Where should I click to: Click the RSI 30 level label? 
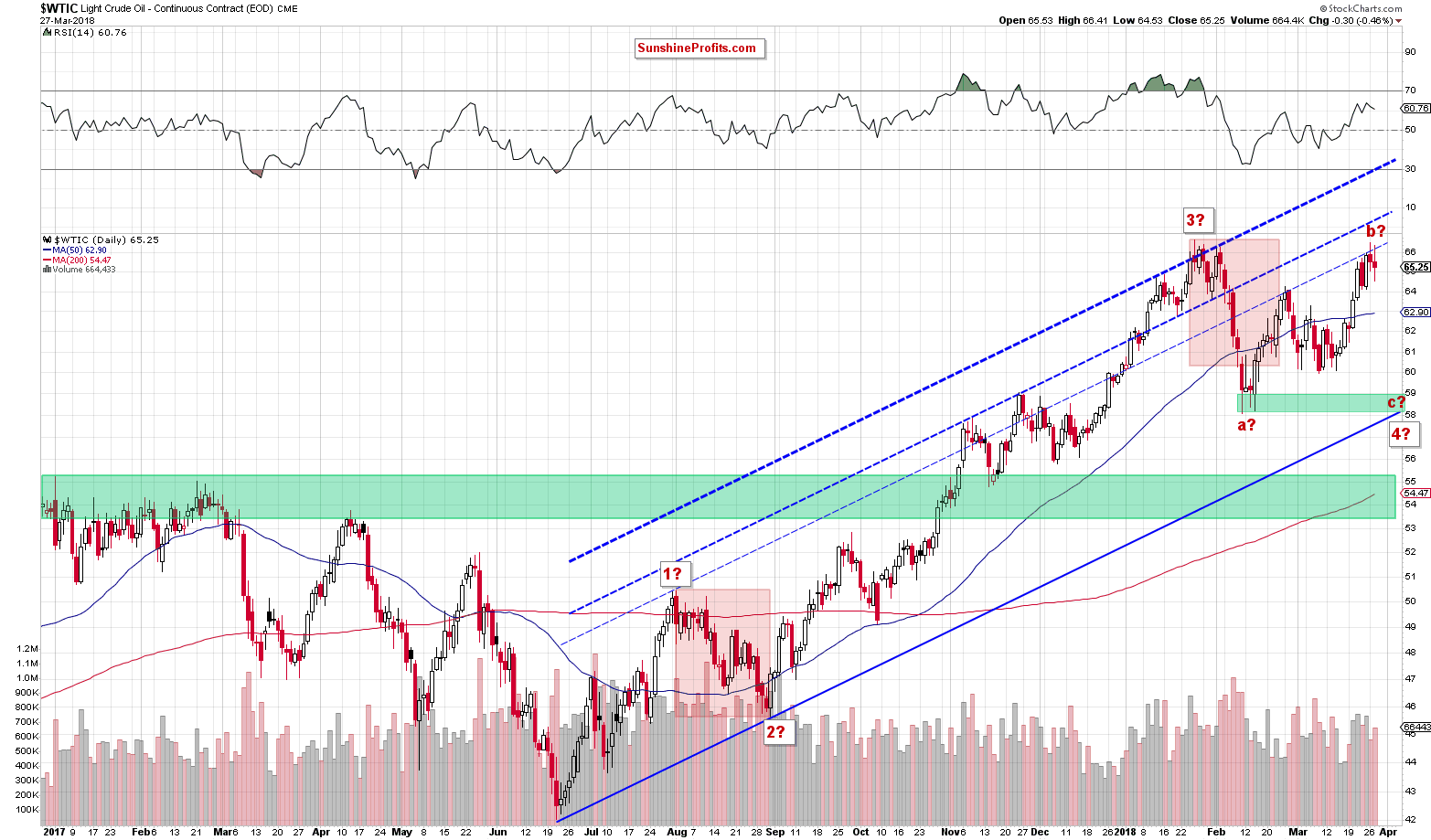point(1410,169)
